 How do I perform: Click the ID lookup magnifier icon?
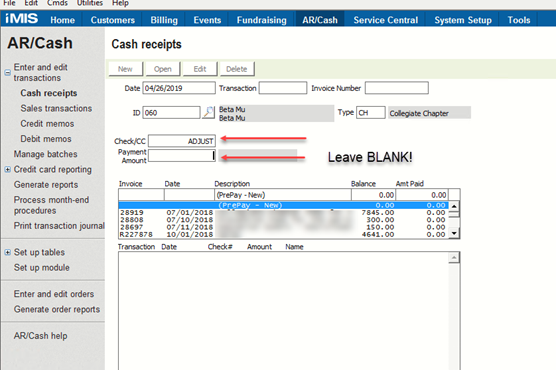pos(208,112)
